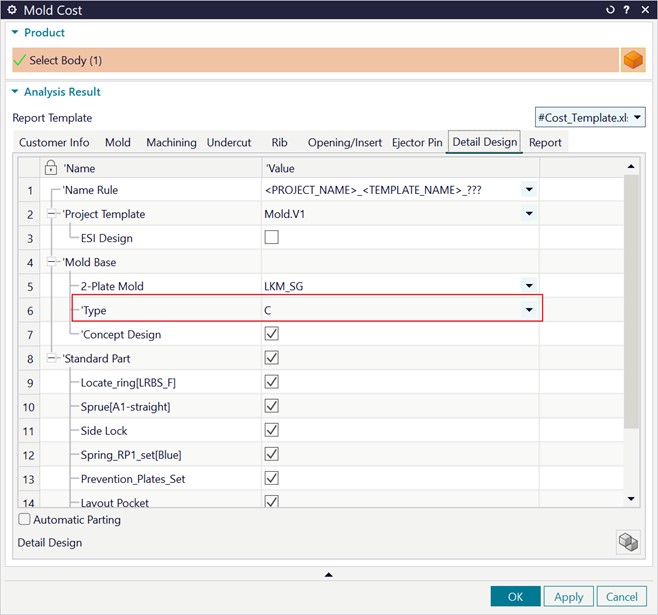This screenshot has width=658, height=615.
Task: Select the 2-Plate Mold tree row
Action: (x=112, y=286)
